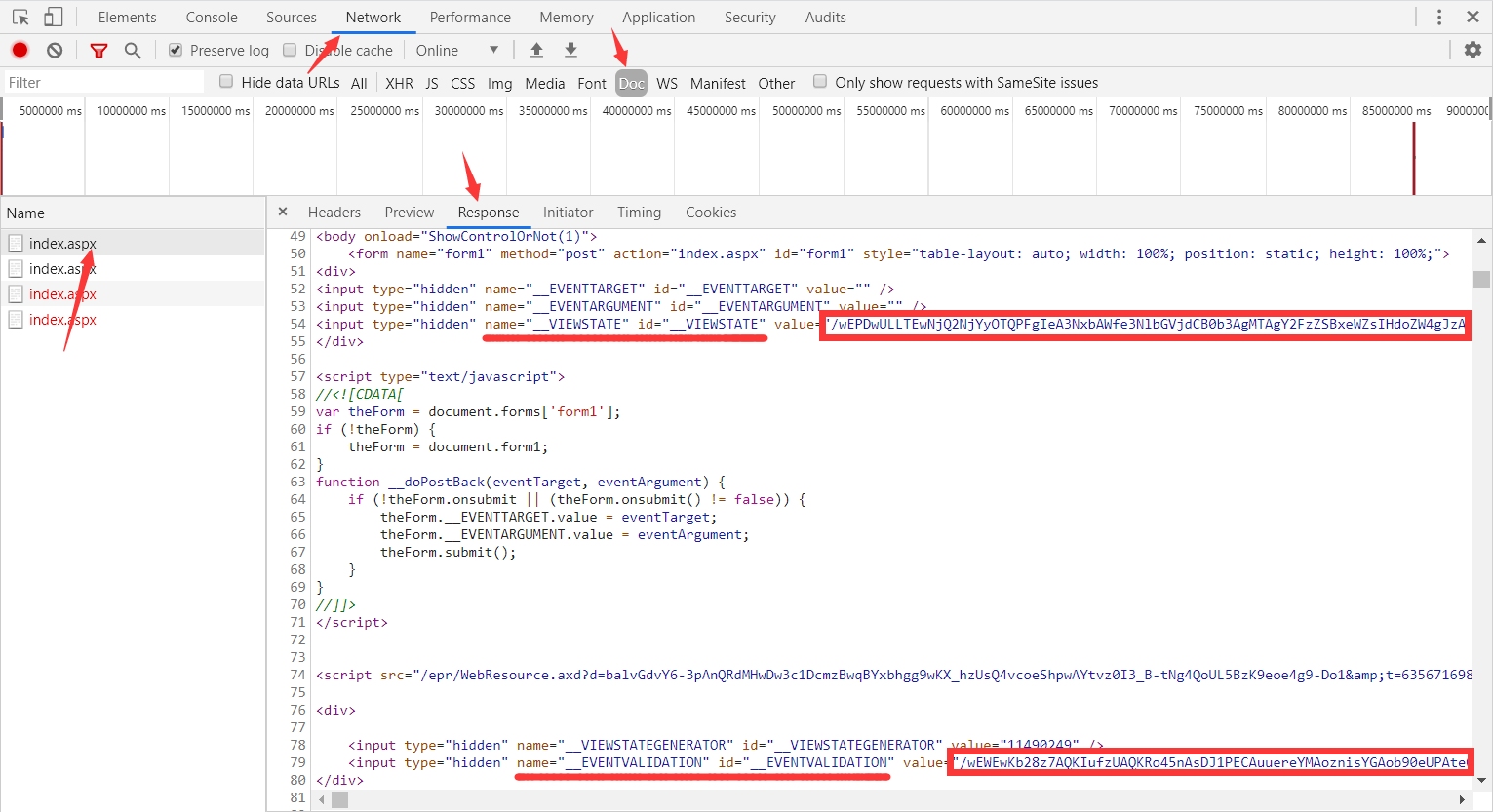1493x812 pixels.
Task: Clear the network log
Action: 55,50
